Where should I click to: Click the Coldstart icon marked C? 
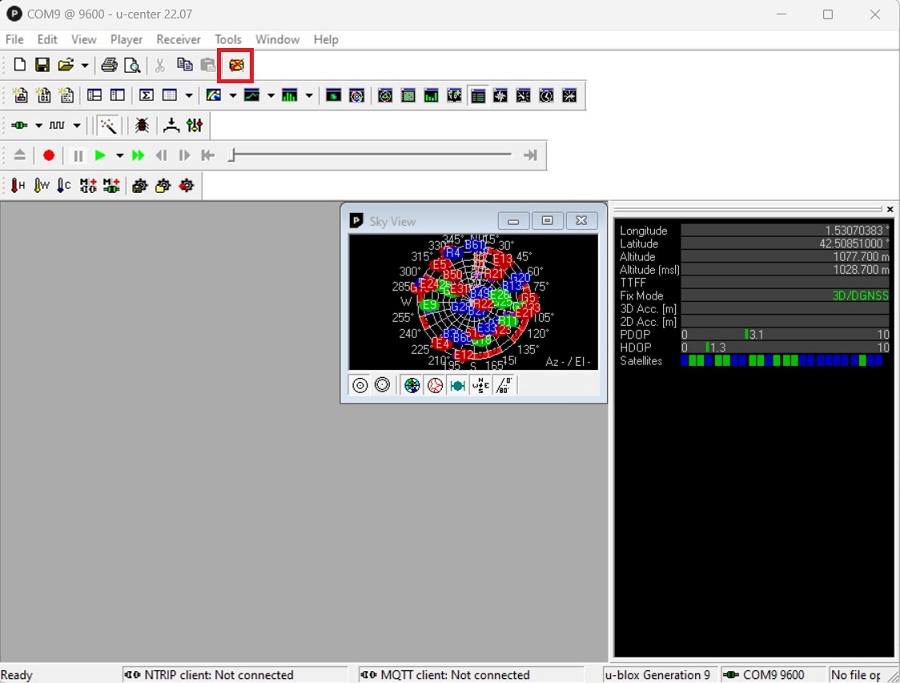64,185
